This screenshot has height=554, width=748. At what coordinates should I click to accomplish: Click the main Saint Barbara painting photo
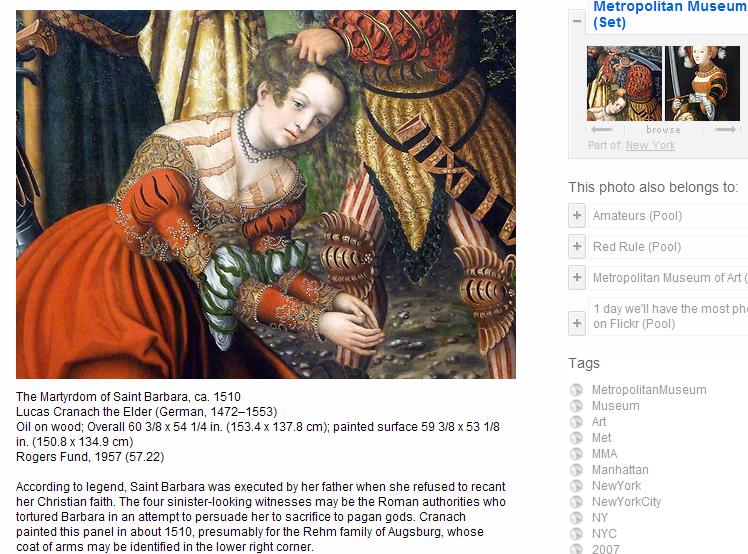266,194
